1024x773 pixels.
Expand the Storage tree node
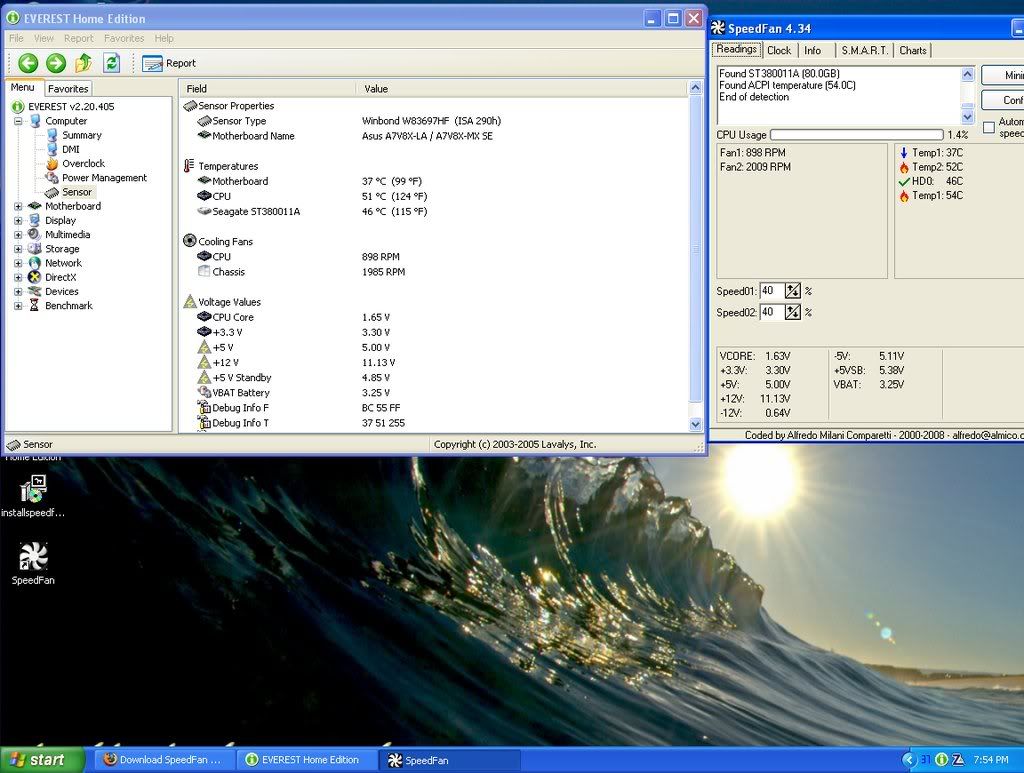18,249
